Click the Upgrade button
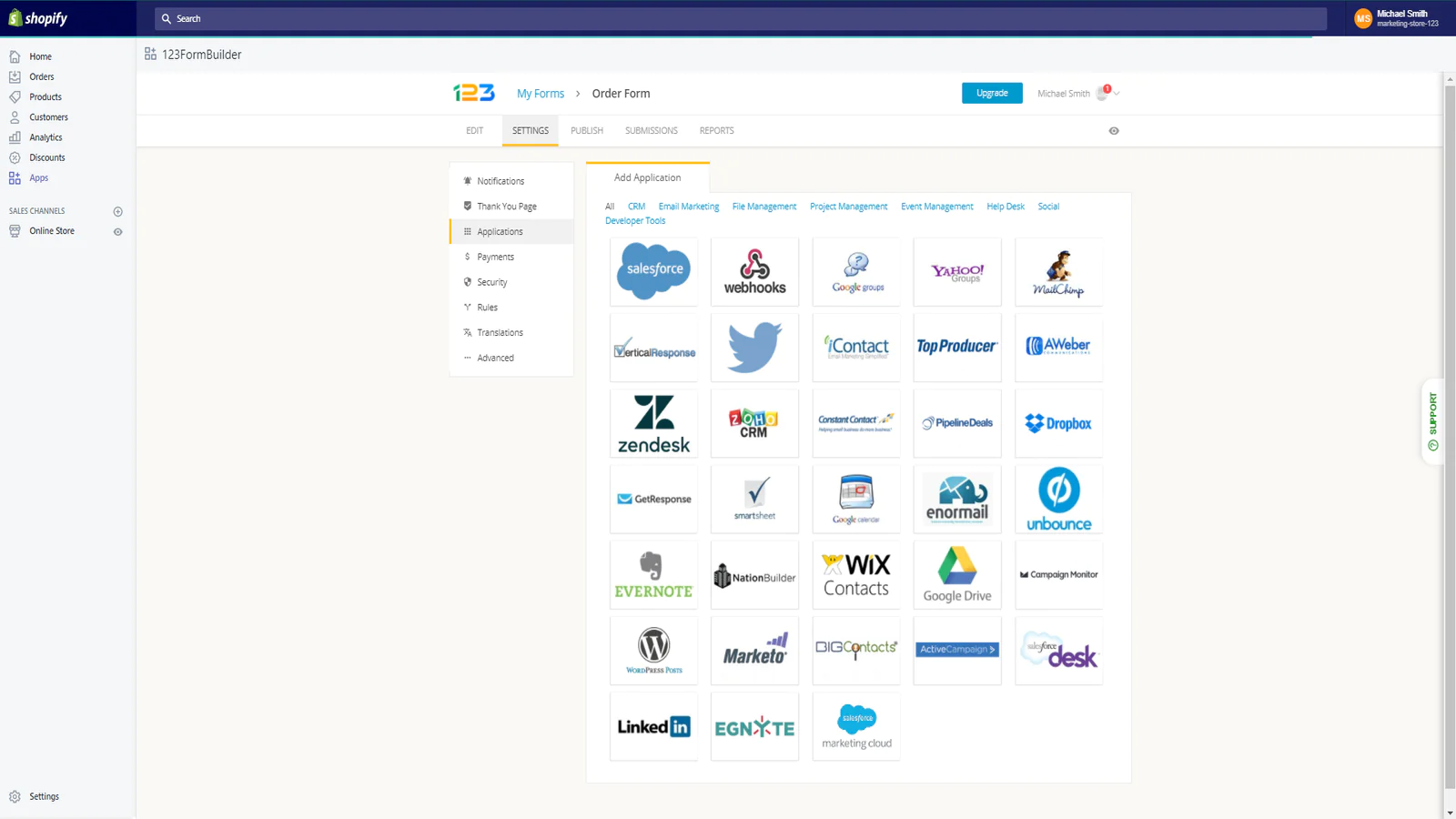The width and height of the screenshot is (1456, 819). [x=992, y=93]
